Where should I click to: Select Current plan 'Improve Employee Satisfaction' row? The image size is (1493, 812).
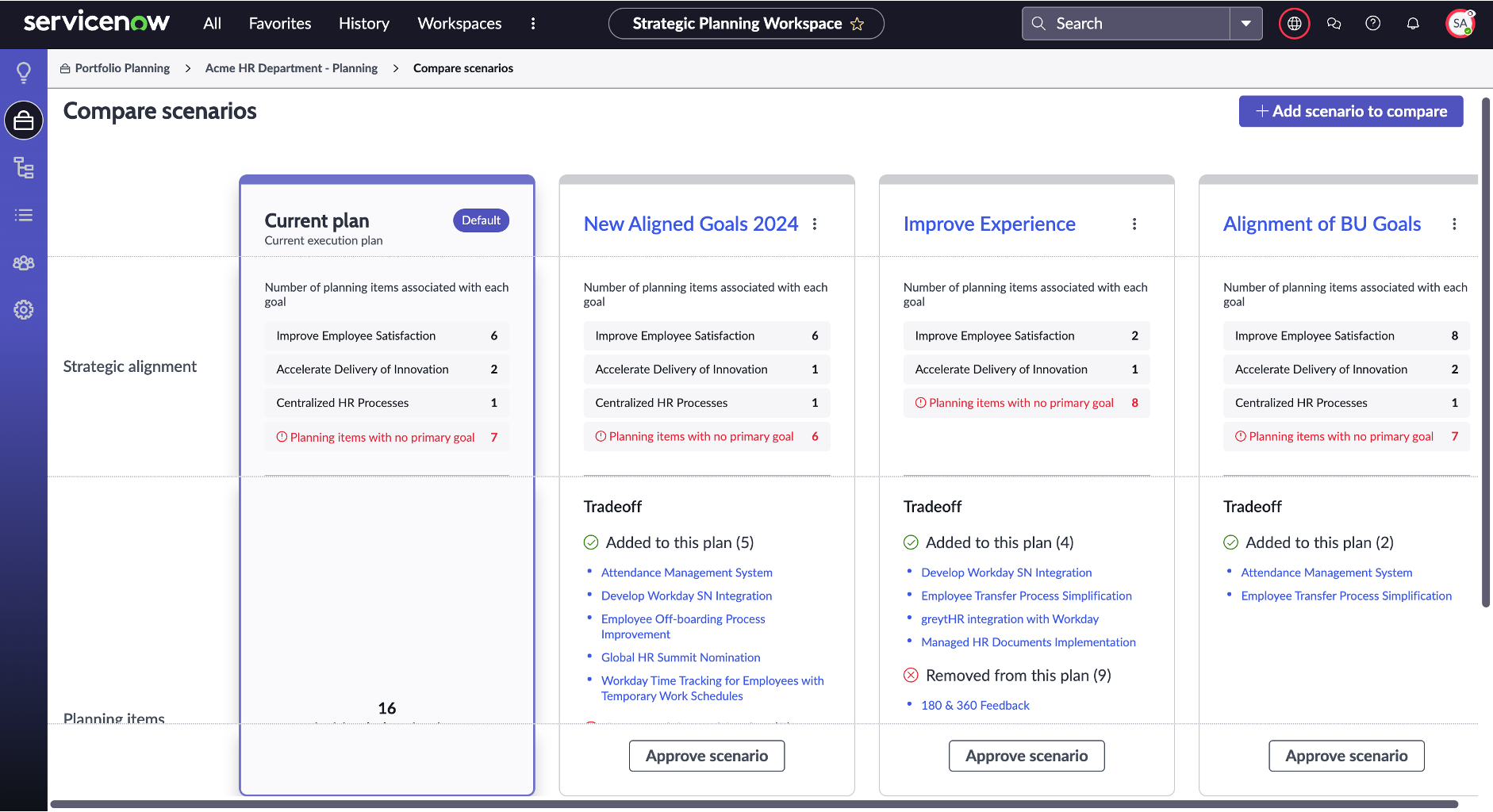pyautogui.click(x=387, y=336)
